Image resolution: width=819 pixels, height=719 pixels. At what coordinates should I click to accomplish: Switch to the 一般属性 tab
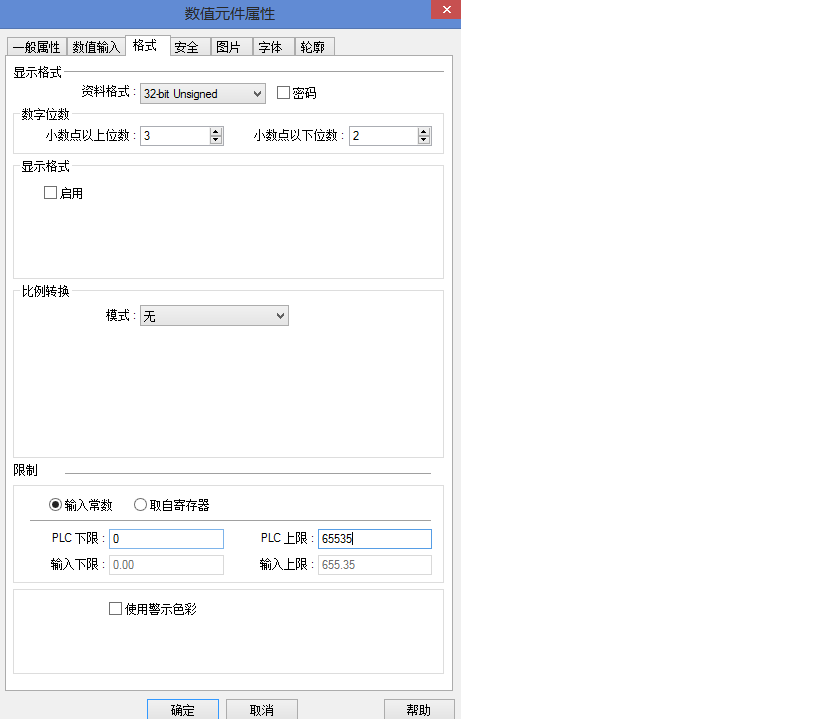[36, 47]
